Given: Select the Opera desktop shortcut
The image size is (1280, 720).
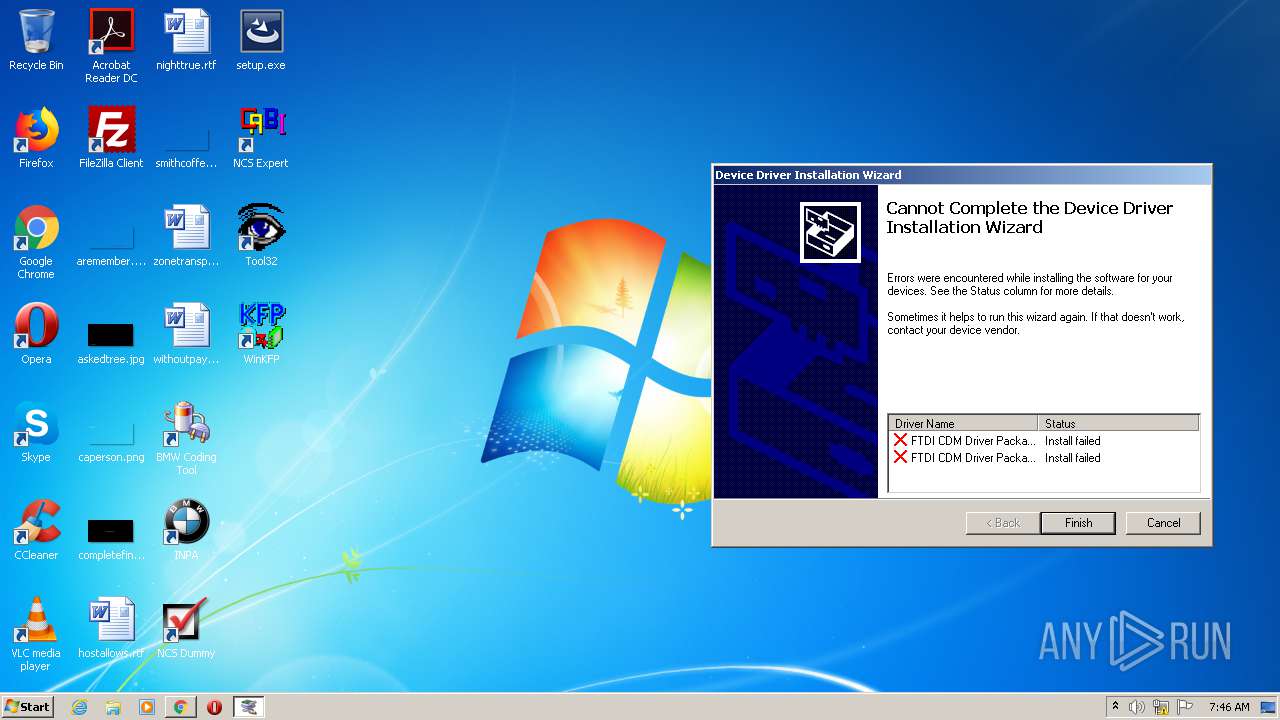Looking at the screenshot, I should pyautogui.click(x=36, y=334).
